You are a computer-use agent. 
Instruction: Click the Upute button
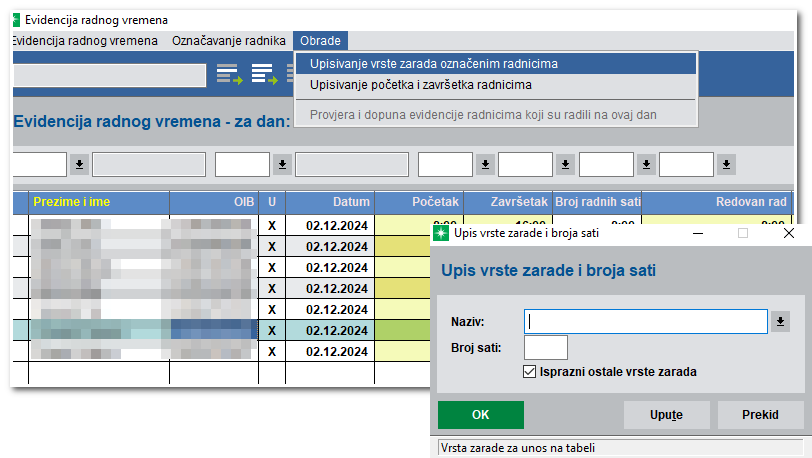(x=666, y=415)
